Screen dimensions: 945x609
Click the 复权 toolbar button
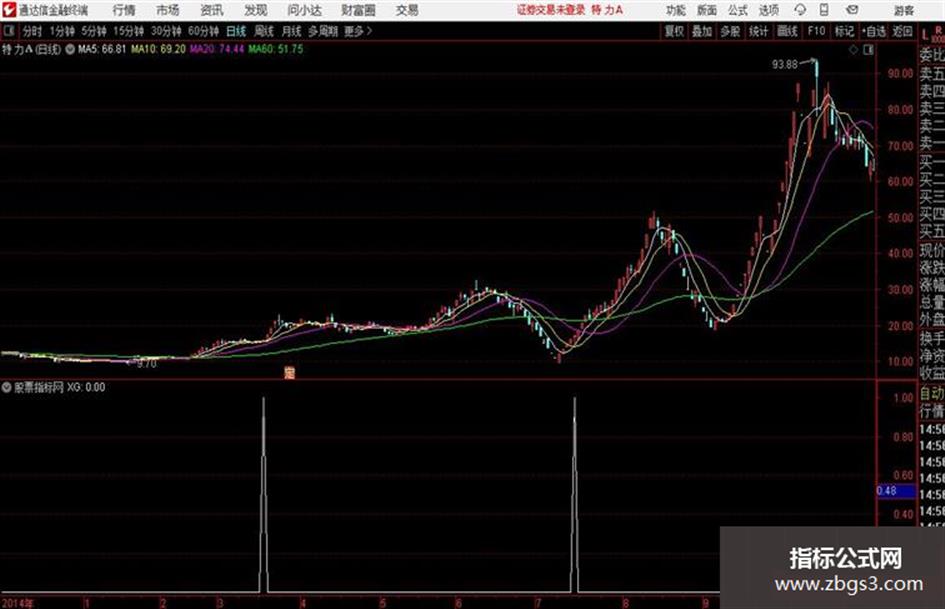[674, 31]
